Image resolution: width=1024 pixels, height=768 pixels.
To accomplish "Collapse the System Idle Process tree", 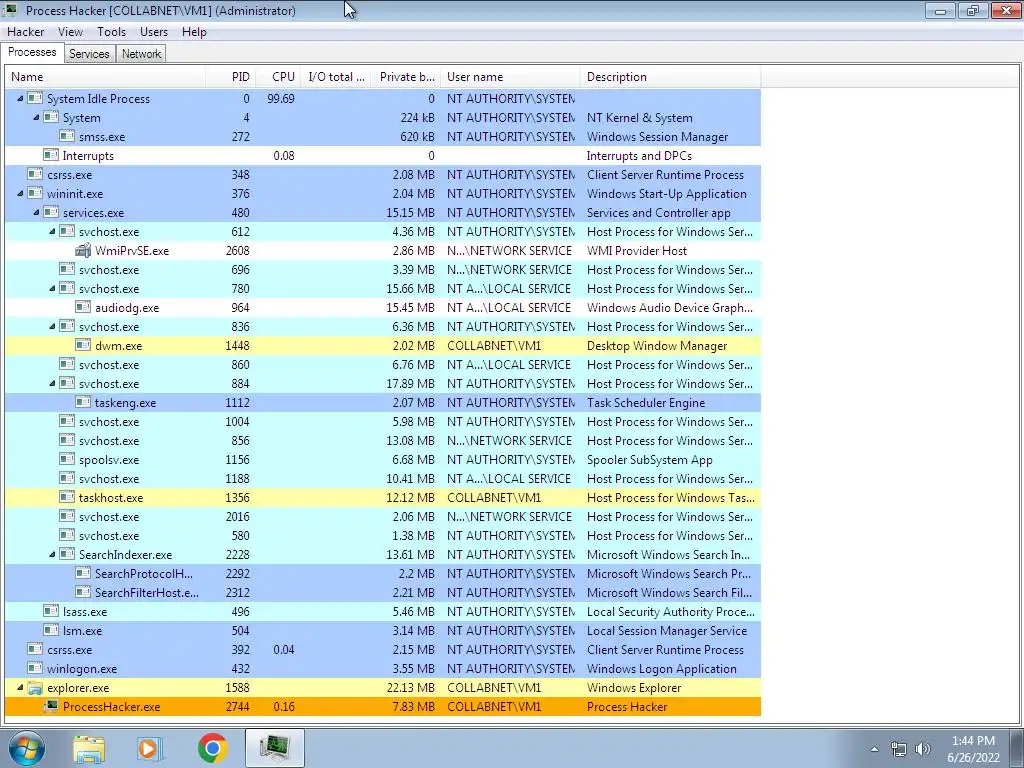I will pos(20,99).
